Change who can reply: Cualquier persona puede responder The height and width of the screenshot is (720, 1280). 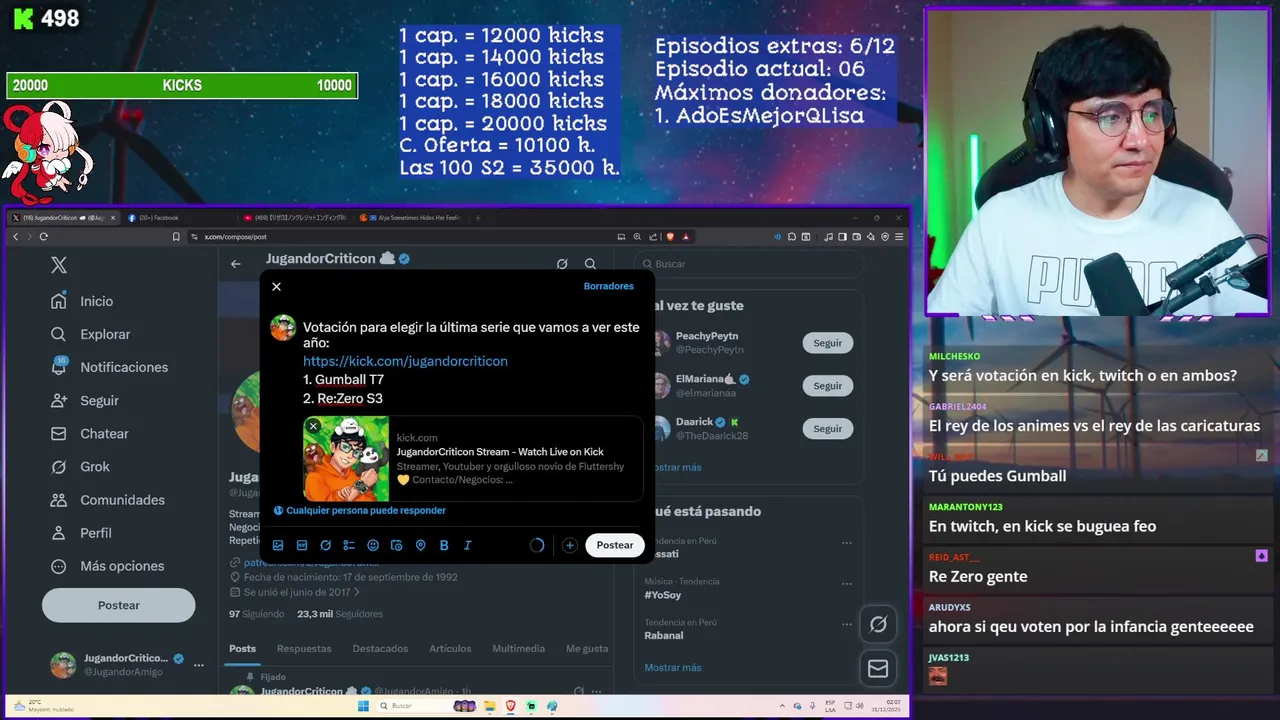point(360,510)
